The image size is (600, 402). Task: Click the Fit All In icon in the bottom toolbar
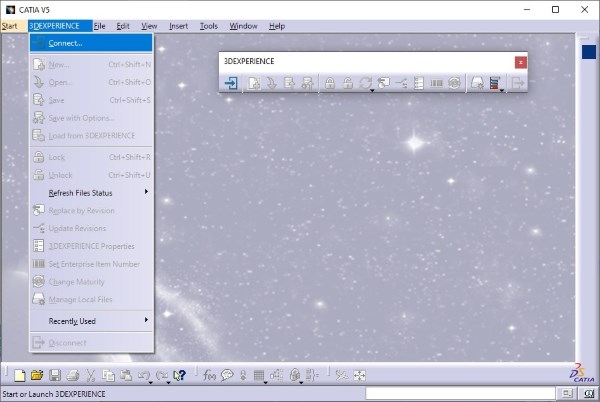click(359, 375)
